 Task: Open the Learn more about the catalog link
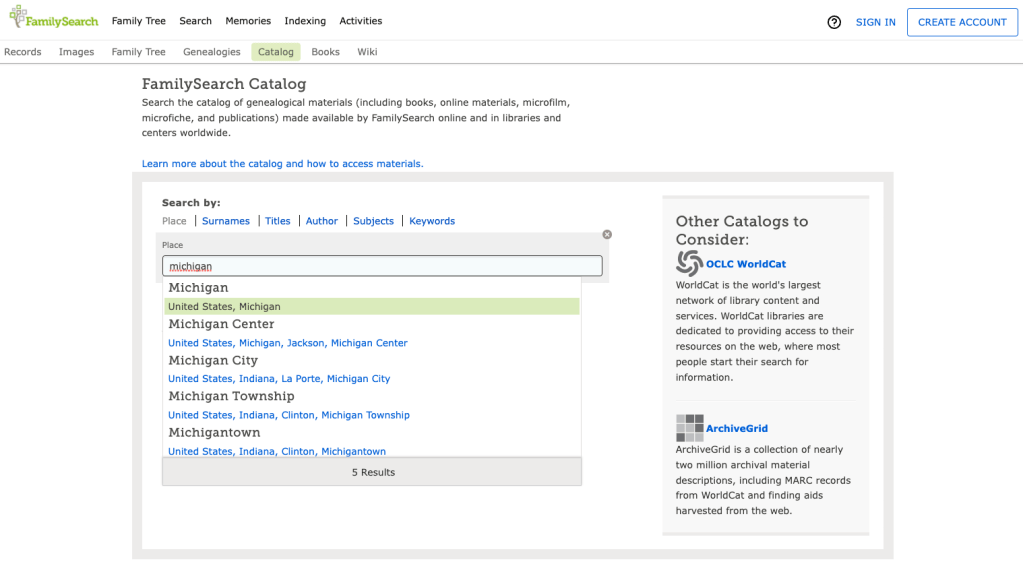click(x=282, y=164)
